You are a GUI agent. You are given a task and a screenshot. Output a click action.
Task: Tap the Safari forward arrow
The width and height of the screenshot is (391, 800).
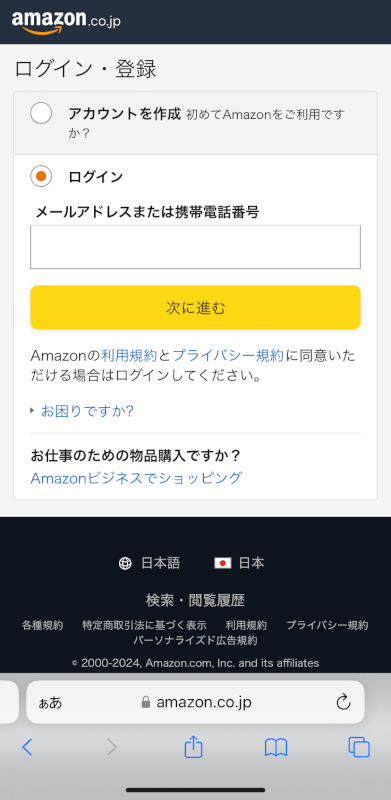[x=111, y=747]
